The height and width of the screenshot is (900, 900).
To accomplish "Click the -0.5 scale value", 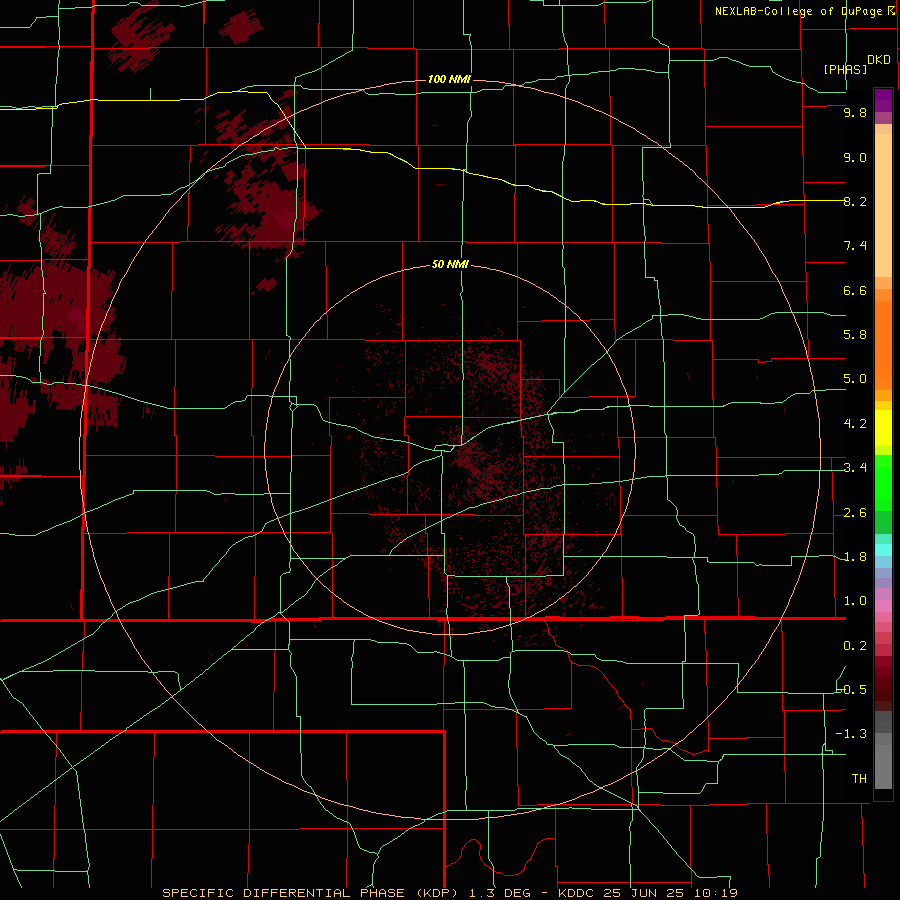I will pos(852,689).
